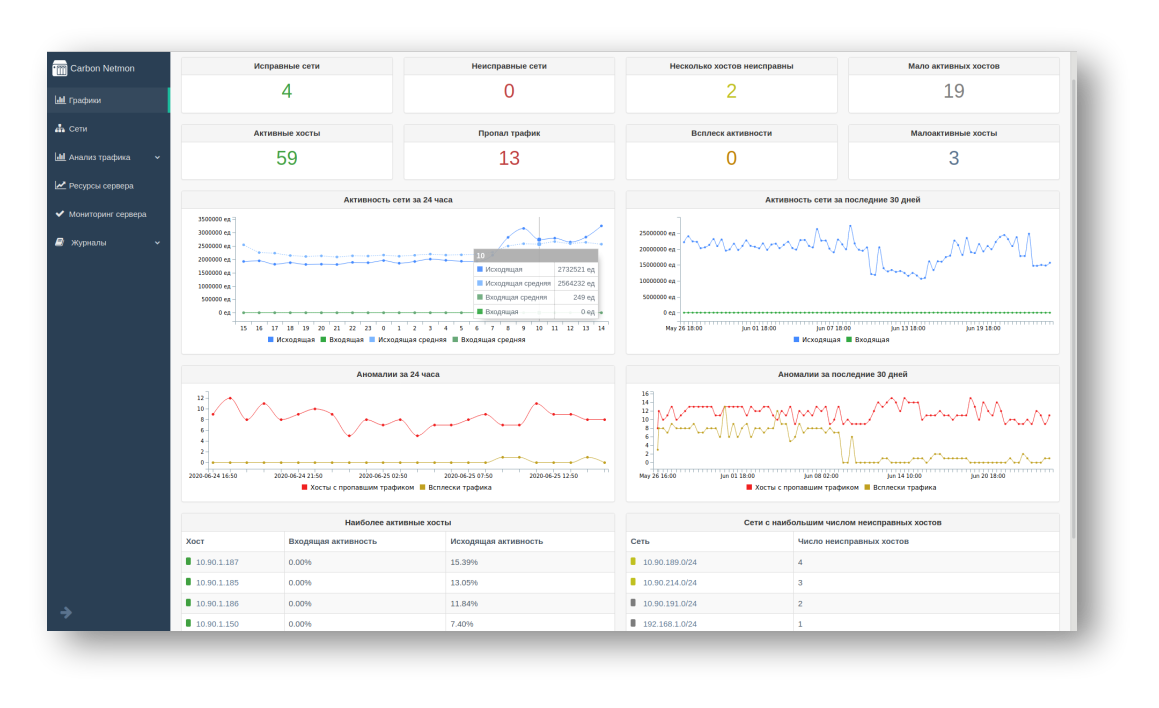1159x708 pixels.
Task: Open network link 10.90.189.0/24
Action: (x=669, y=562)
